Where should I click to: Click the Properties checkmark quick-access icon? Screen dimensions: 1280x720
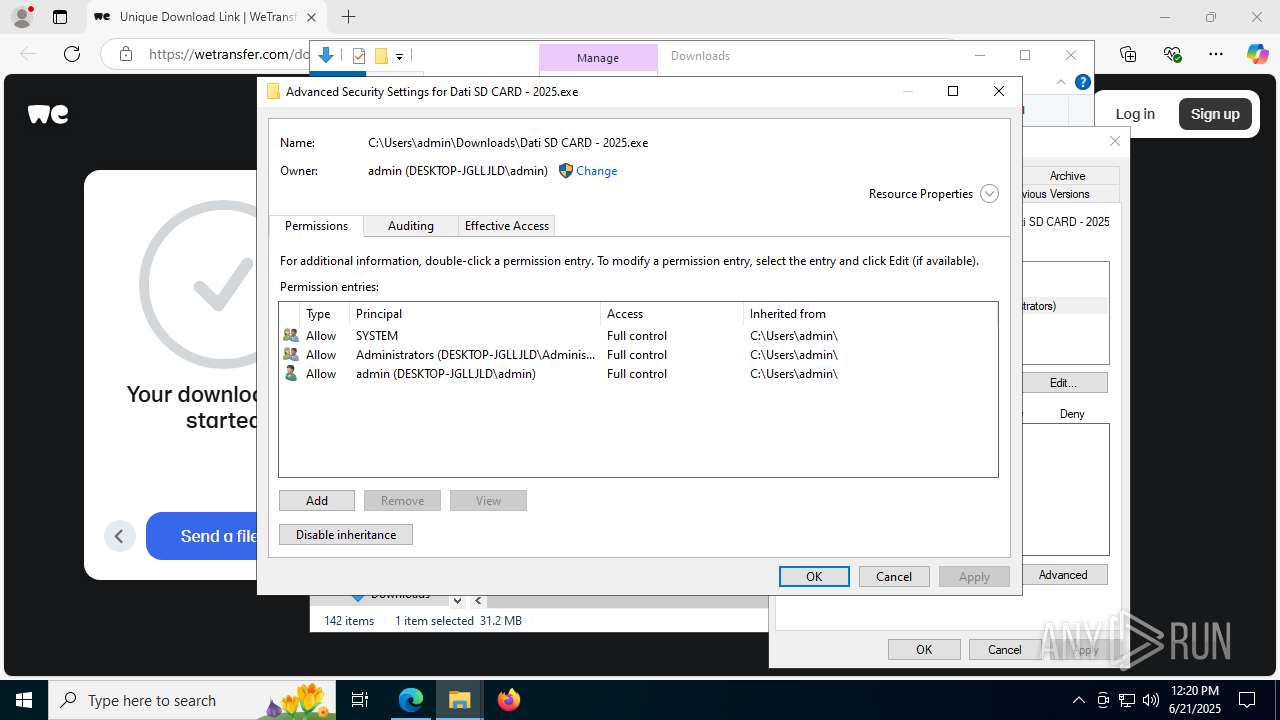(359, 56)
